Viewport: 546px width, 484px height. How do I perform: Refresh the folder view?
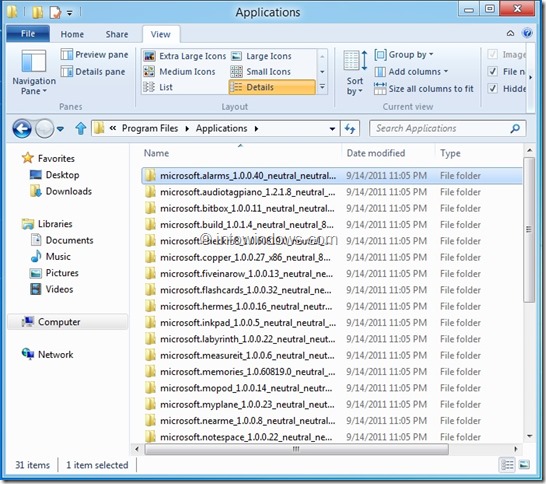(350, 129)
